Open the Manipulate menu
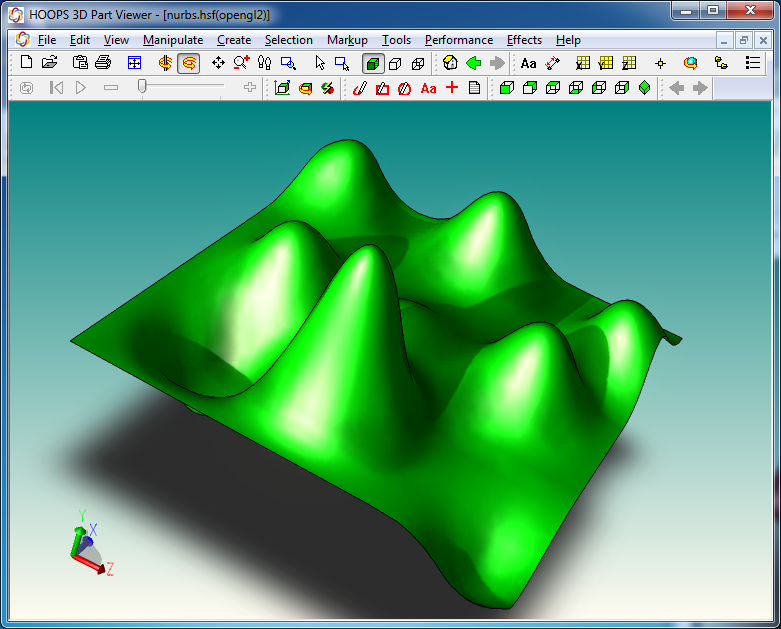 (173, 40)
